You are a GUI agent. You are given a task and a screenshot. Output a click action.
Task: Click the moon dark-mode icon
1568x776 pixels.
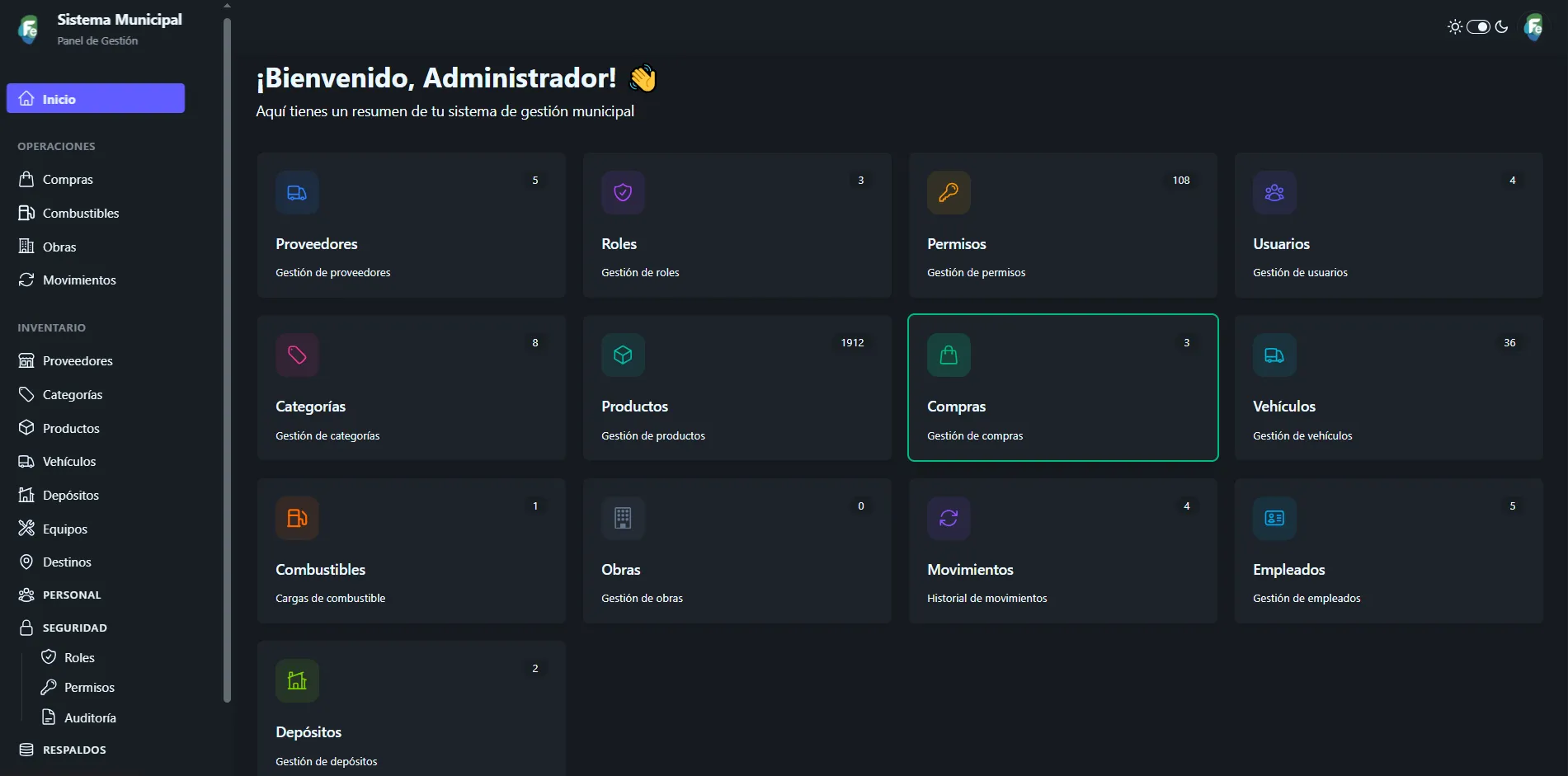1501,27
